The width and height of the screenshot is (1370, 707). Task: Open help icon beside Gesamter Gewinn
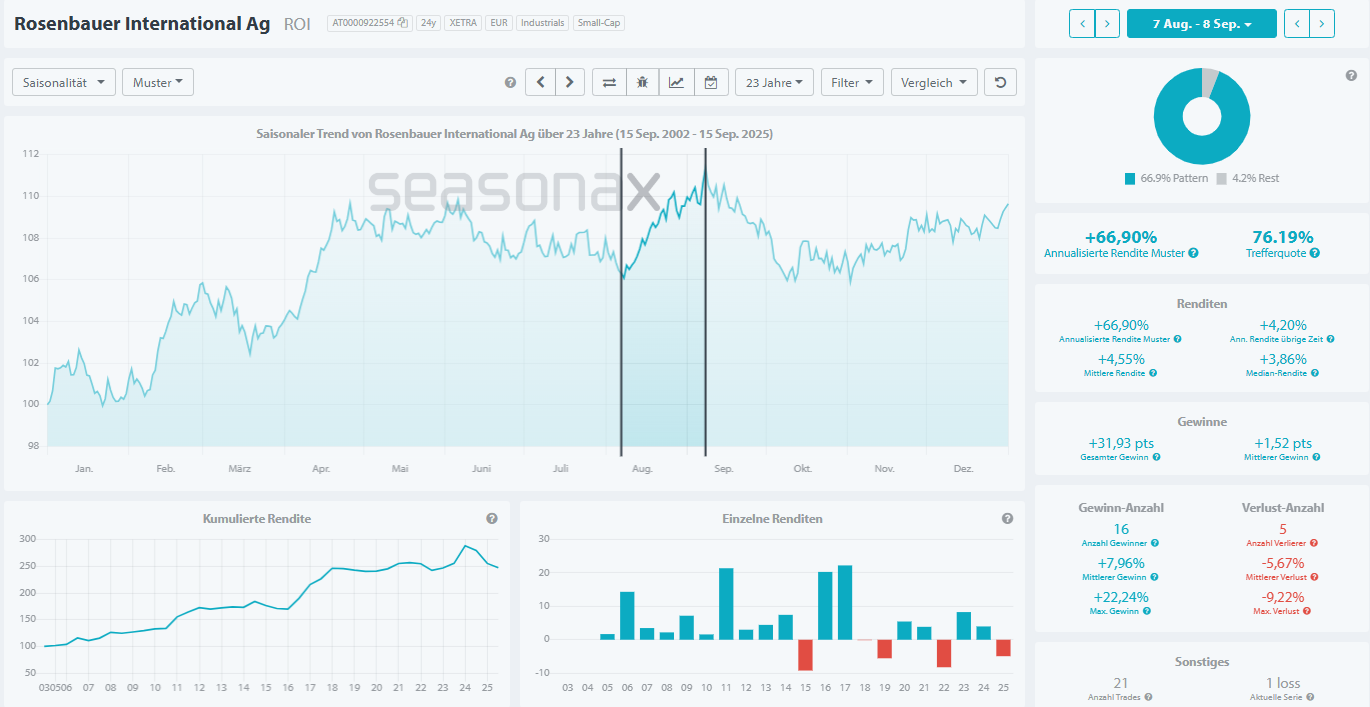point(1157,457)
